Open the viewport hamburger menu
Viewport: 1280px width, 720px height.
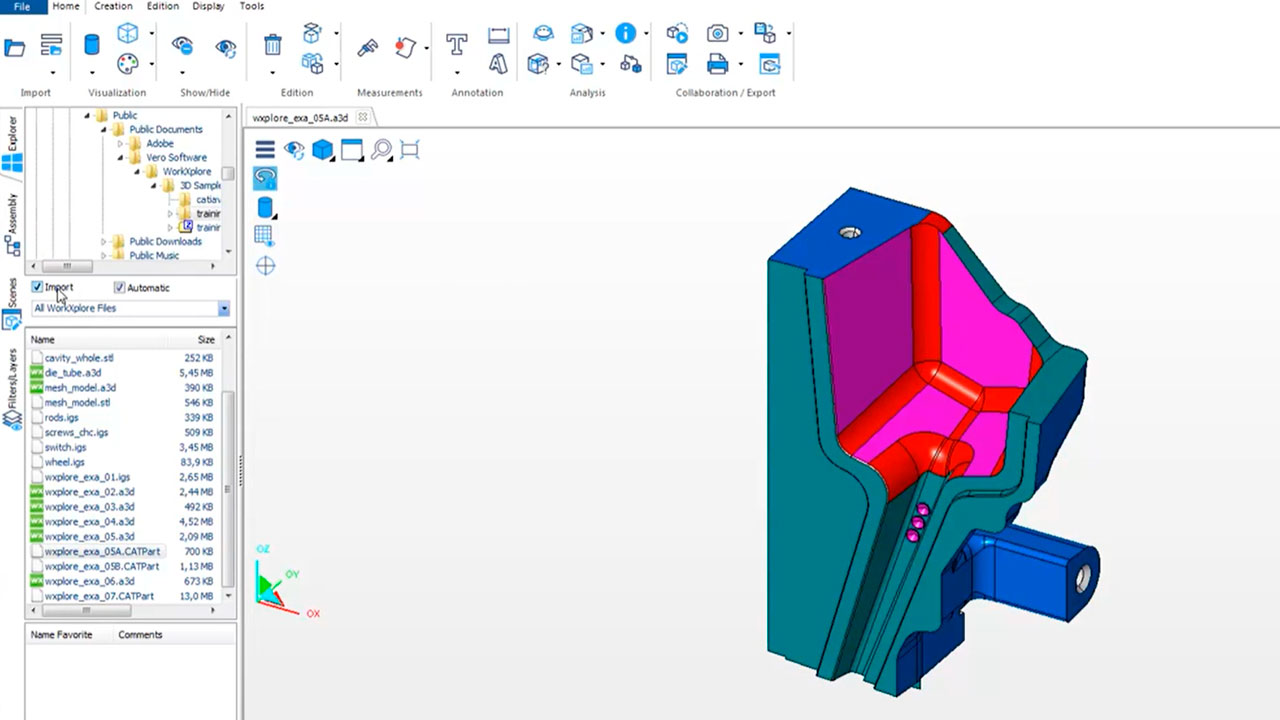(x=265, y=150)
